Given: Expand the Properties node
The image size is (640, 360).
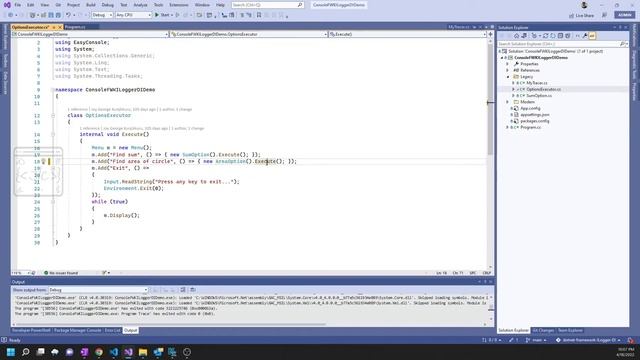Looking at the screenshot, I should (508, 64).
